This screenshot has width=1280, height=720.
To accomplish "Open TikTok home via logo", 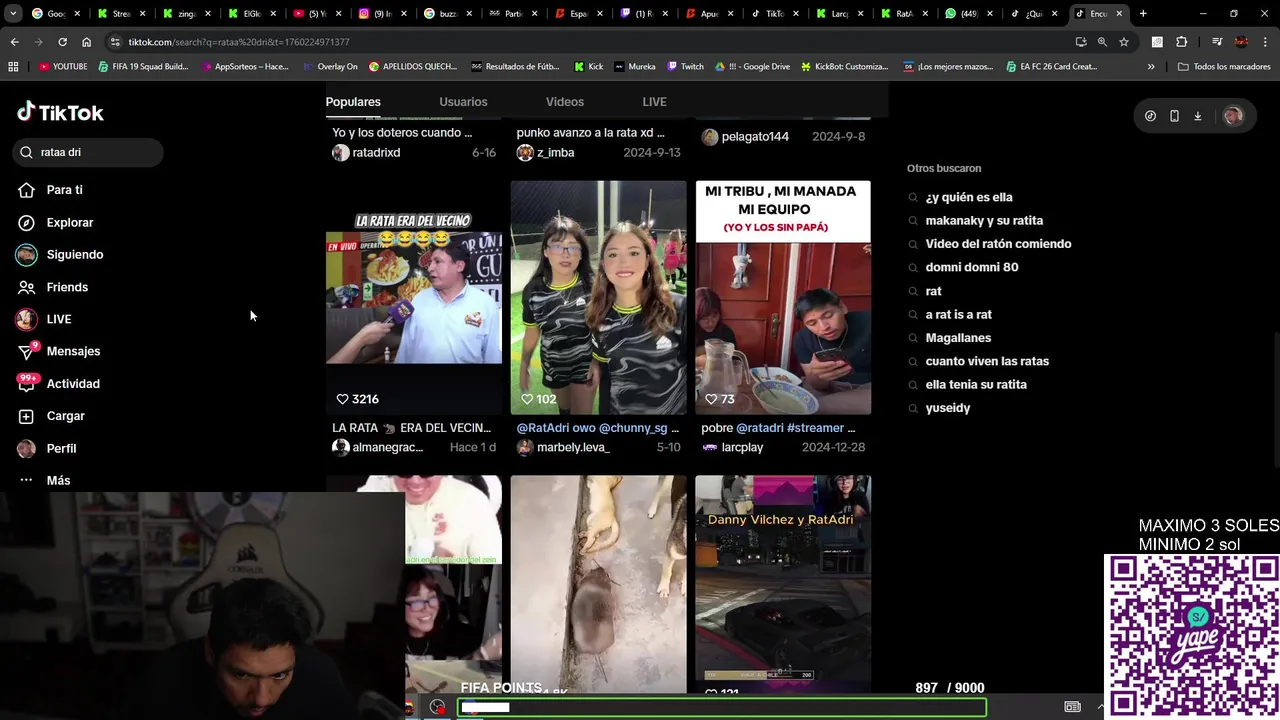I will [x=60, y=112].
